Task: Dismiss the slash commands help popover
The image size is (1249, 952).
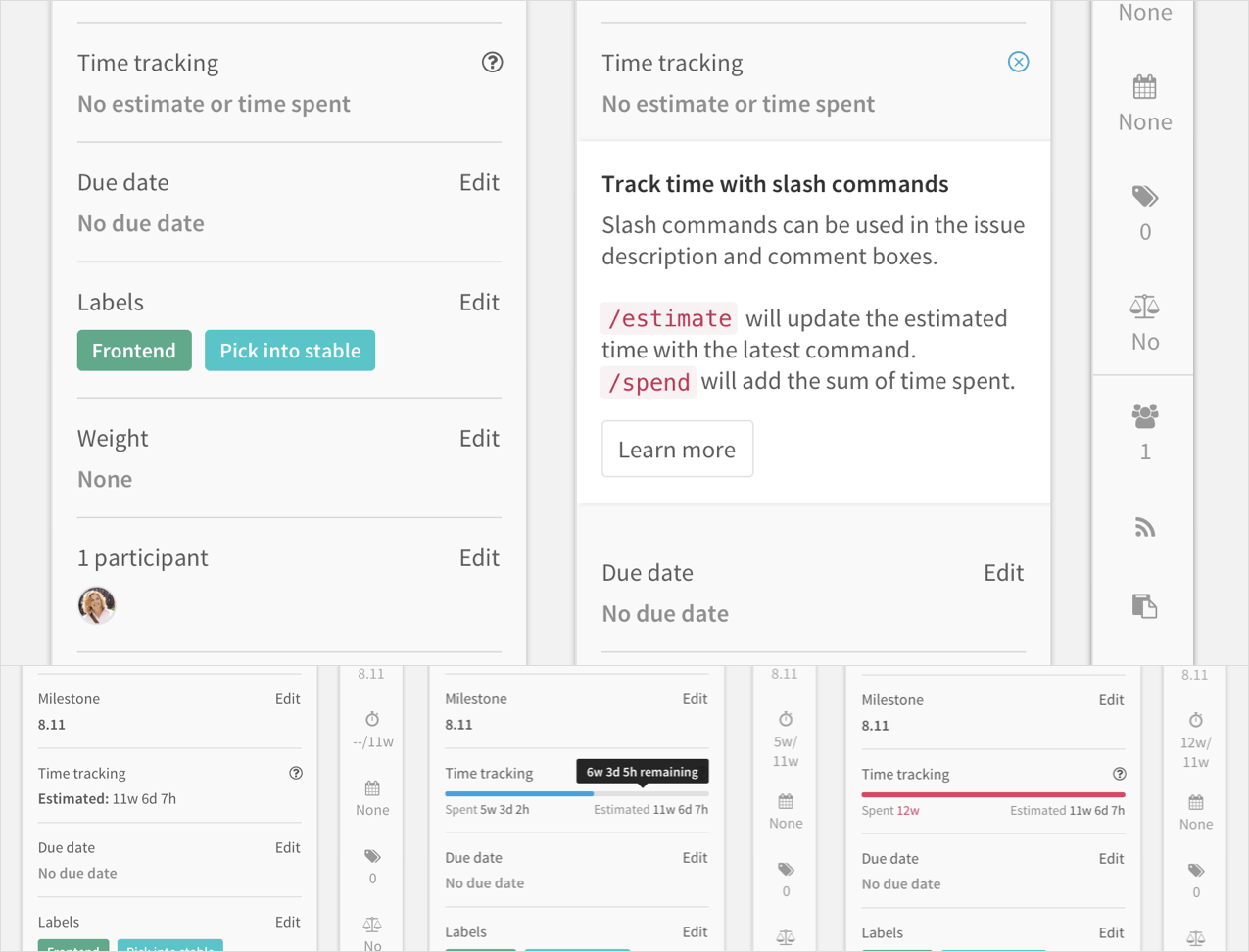Action: pos(1018,62)
